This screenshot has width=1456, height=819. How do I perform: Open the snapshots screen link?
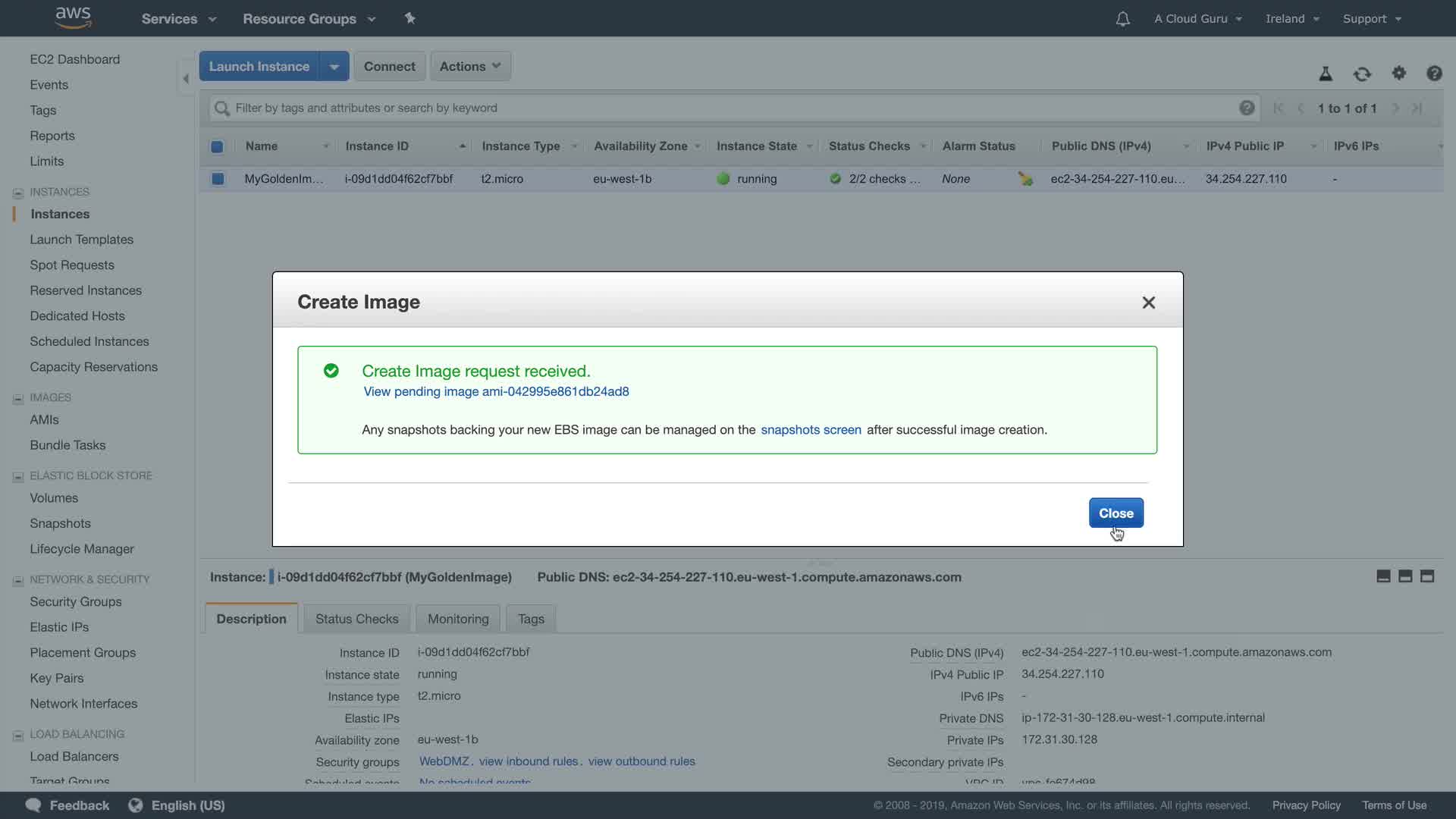click(811, 430)
